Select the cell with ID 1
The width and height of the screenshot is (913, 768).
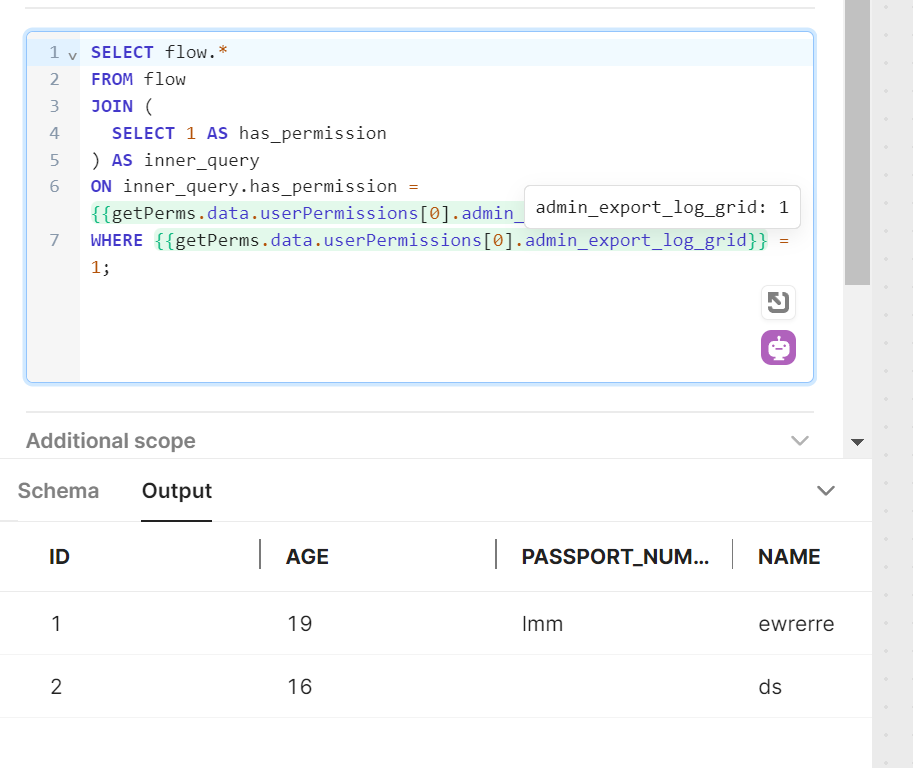coord(56,624)
